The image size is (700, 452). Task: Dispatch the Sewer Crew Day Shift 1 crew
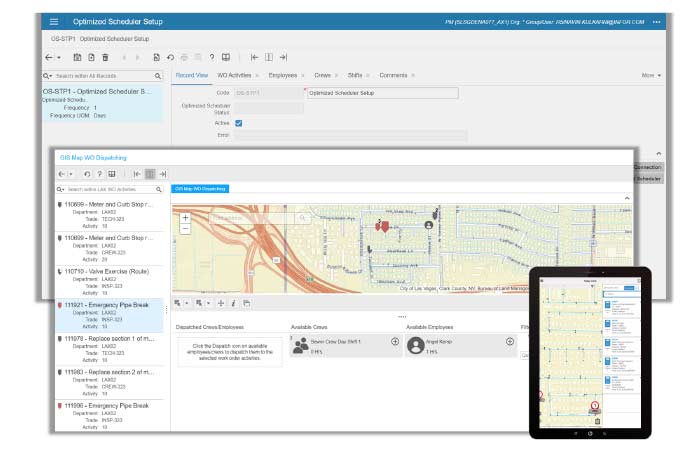(395, 342)
